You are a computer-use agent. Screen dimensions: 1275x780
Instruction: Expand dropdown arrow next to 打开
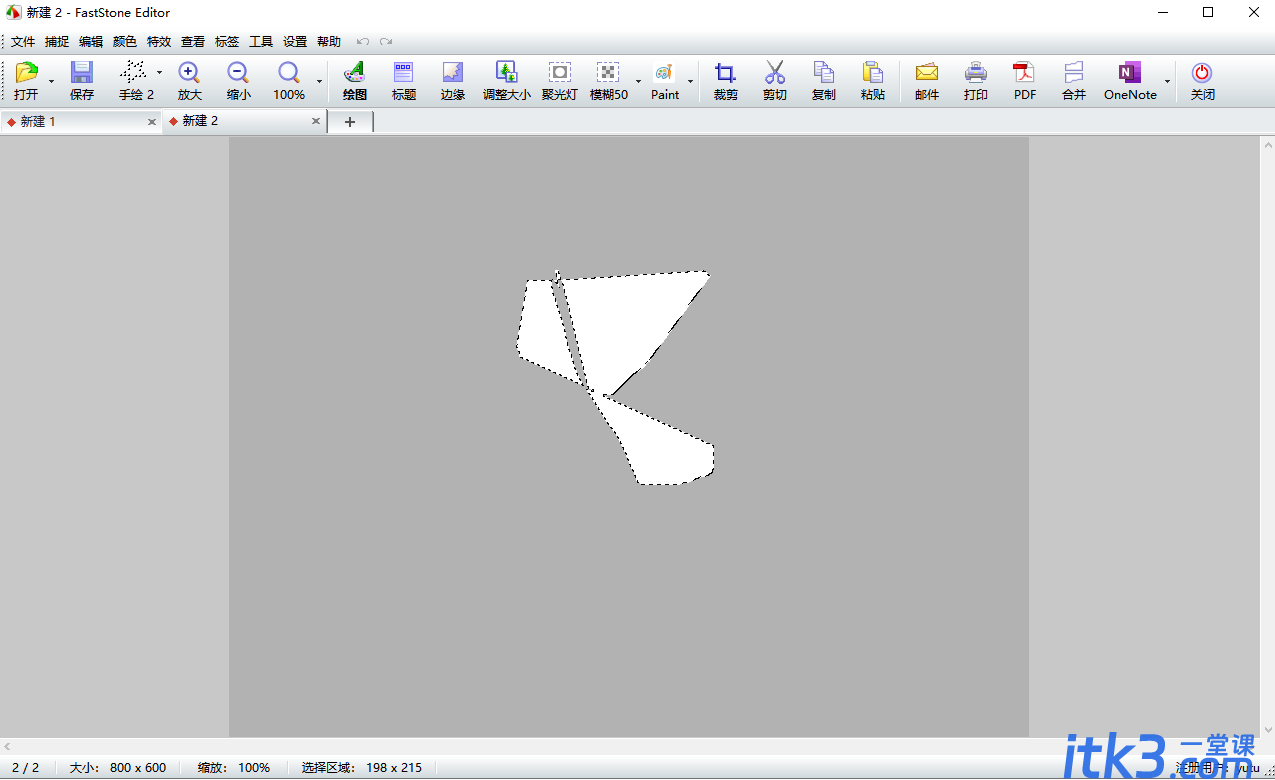coord(51,80)
